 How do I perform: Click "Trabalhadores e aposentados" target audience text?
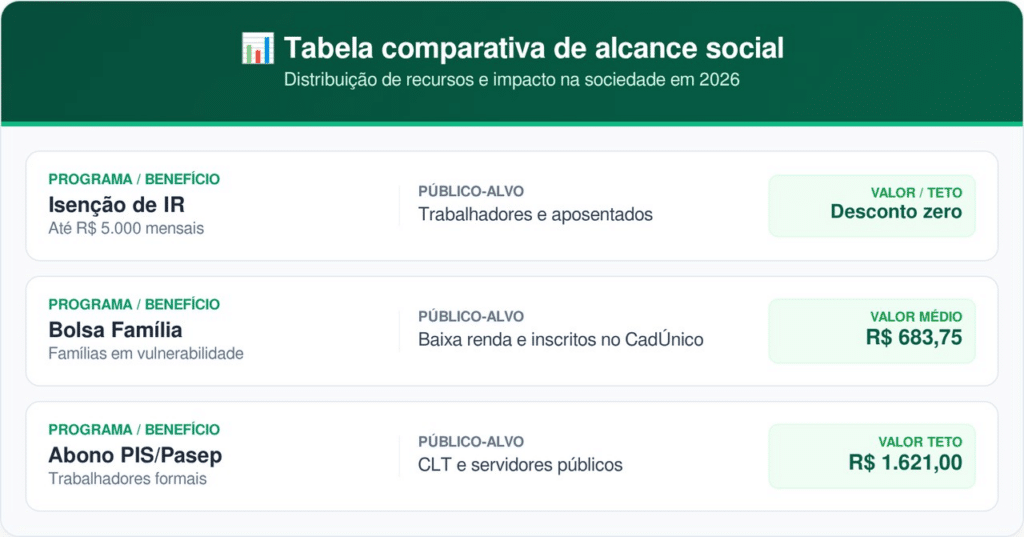535,214
